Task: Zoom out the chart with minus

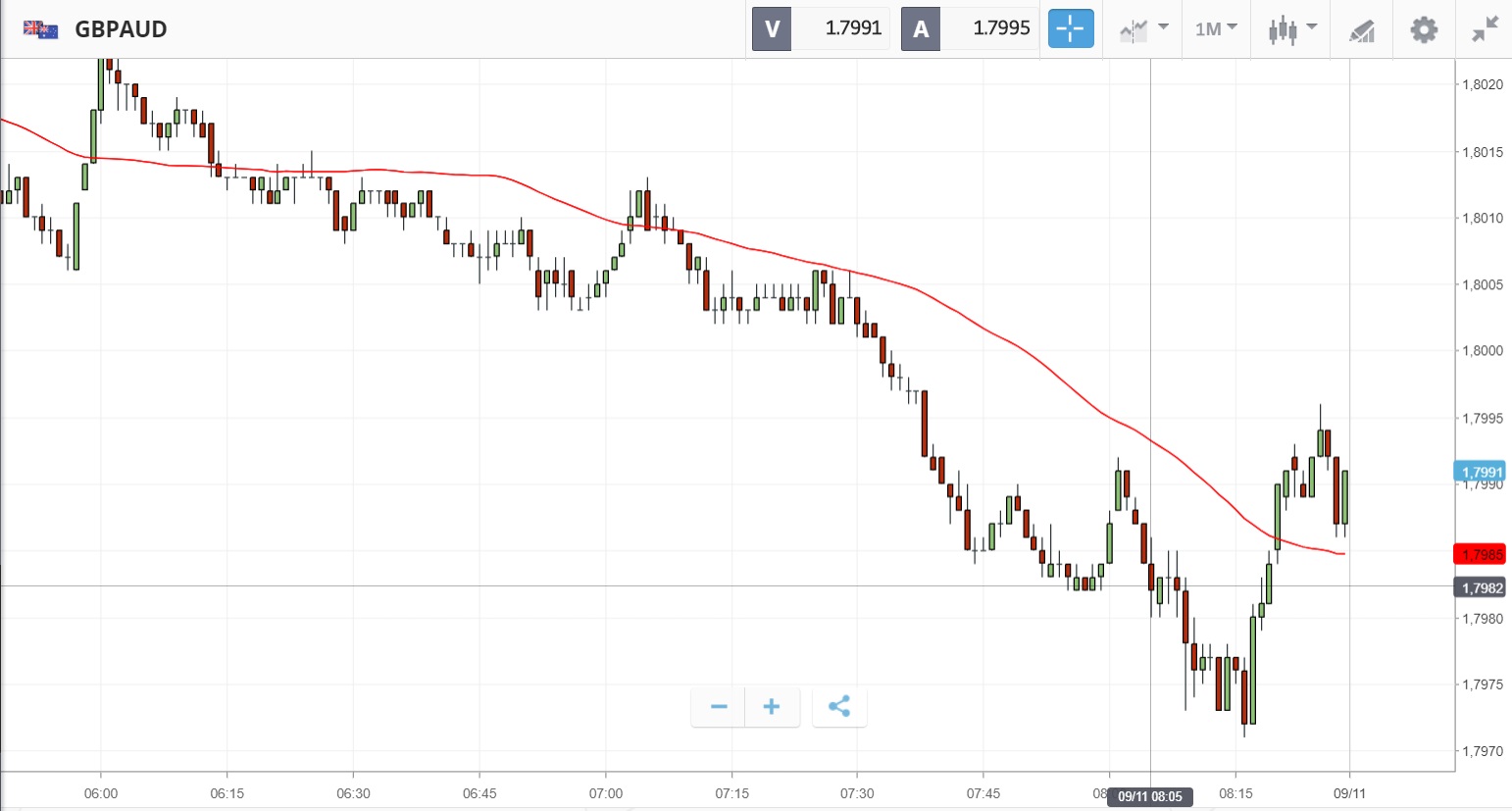Action: (x=719, y=707)
